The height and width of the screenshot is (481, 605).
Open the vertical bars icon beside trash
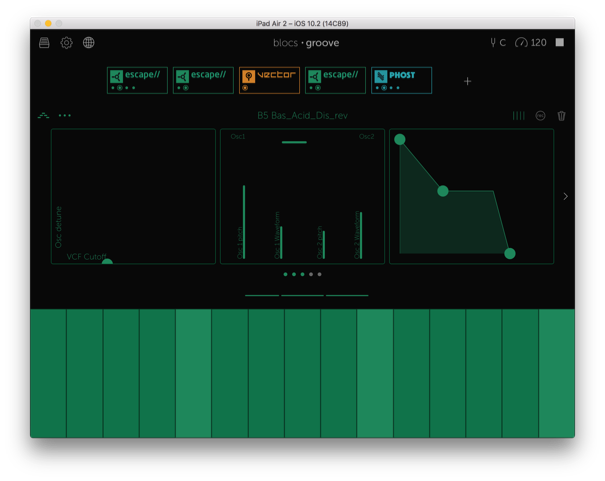point(518,116)
